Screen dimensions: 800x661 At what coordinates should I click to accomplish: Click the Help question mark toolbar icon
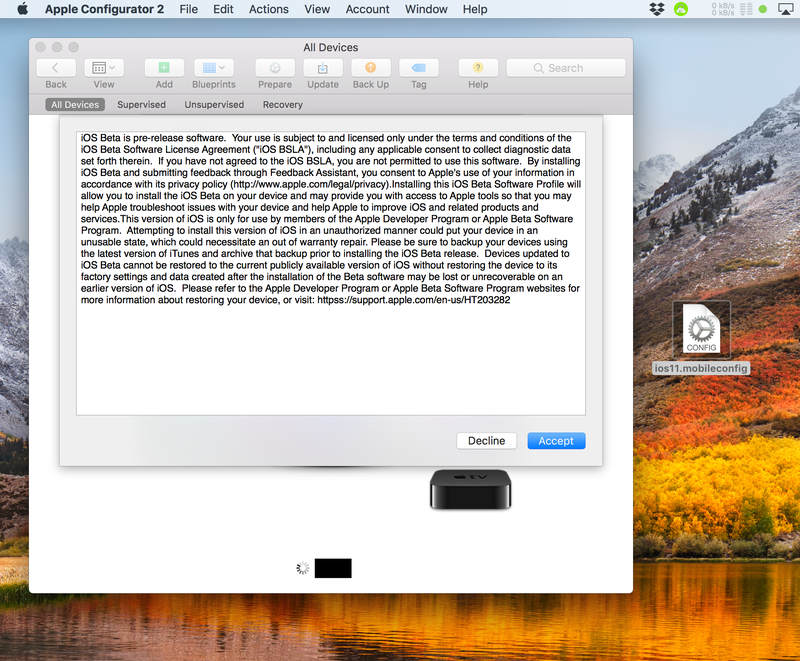478,68
